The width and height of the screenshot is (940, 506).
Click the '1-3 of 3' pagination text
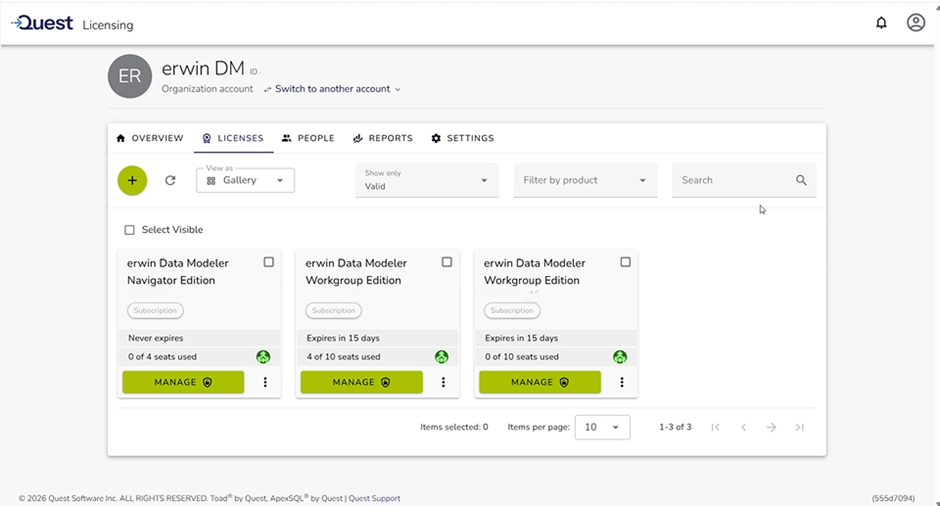[x=675, y=427]
